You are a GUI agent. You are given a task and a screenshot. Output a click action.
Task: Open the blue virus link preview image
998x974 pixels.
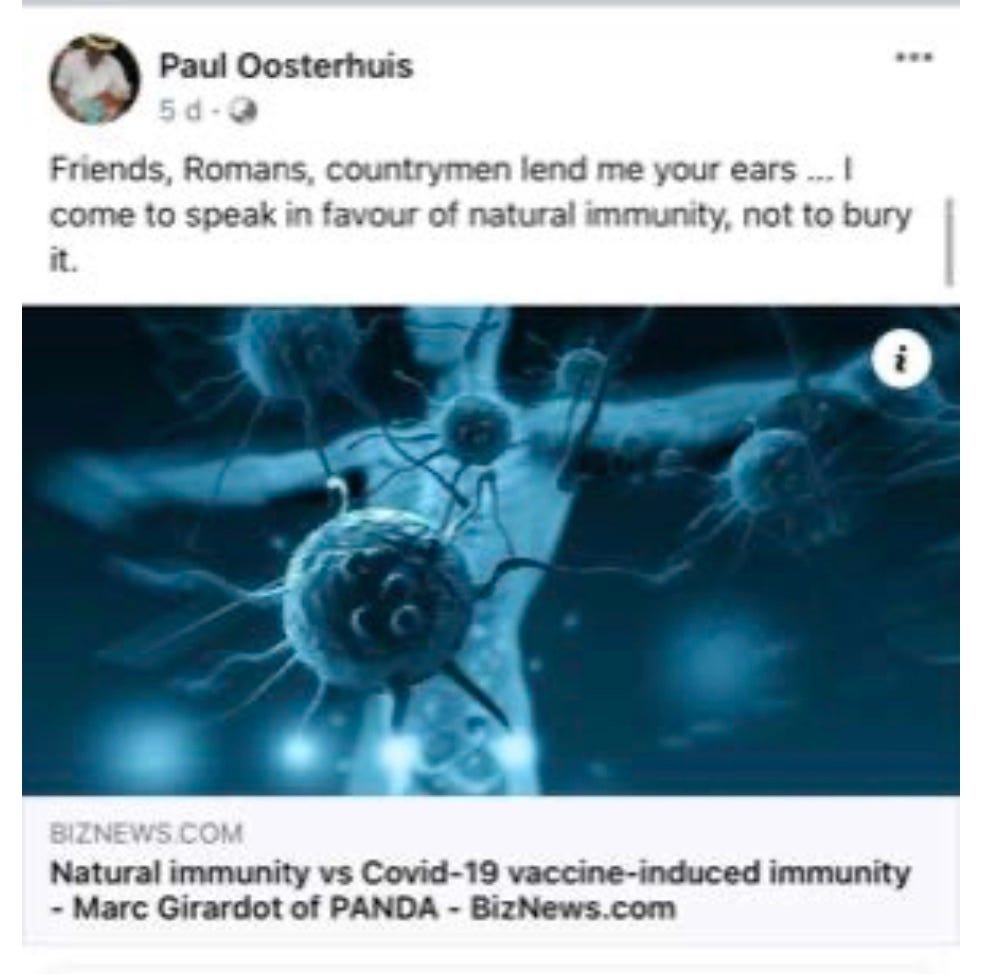tap(491, 551)
